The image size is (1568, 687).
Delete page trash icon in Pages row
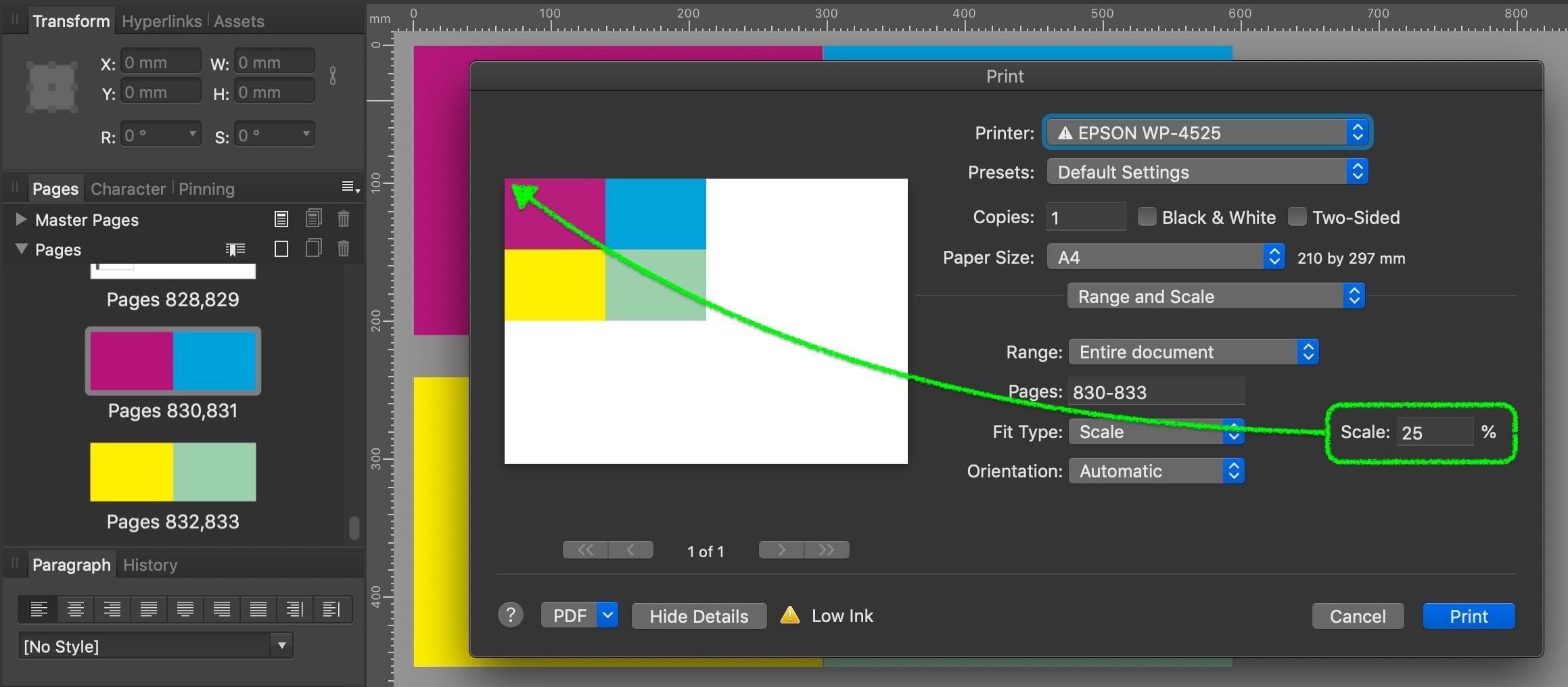pos(344,249)
